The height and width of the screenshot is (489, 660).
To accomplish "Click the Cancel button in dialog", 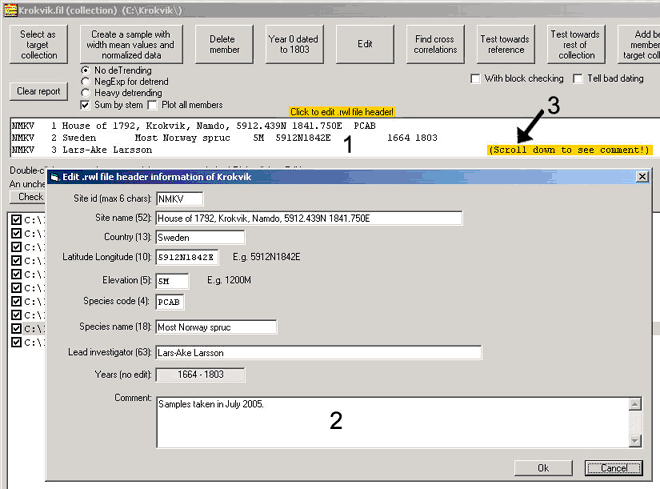I will click(614, 468).
